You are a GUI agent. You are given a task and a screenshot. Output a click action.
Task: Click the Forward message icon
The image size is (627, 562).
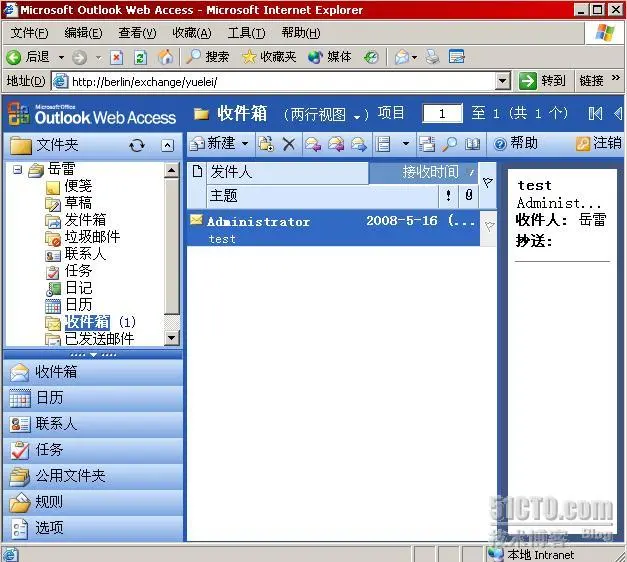click(x=359, y=144)
